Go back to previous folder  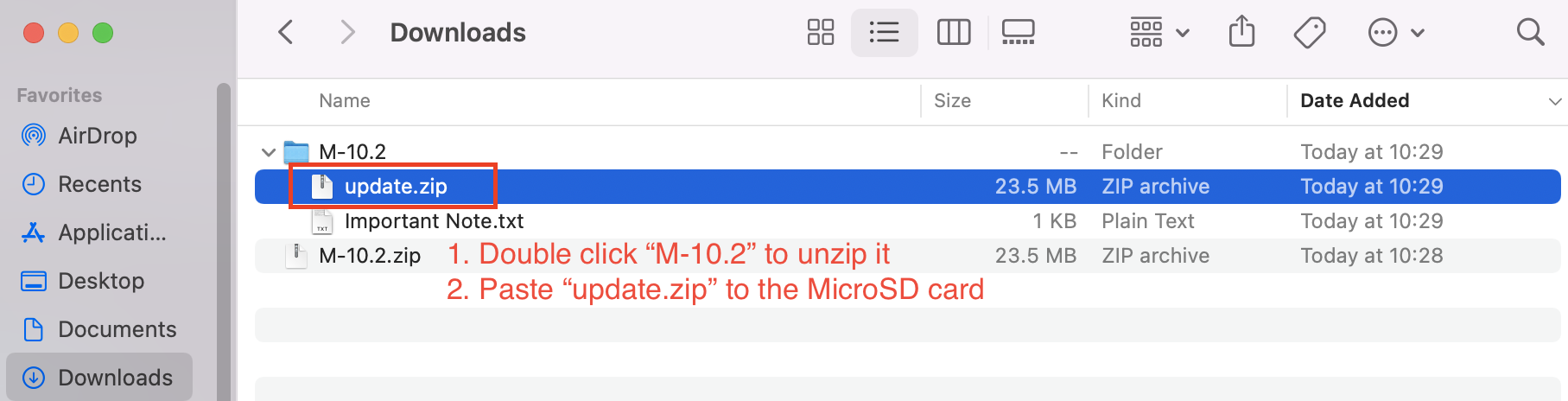[x=286, y=33]
